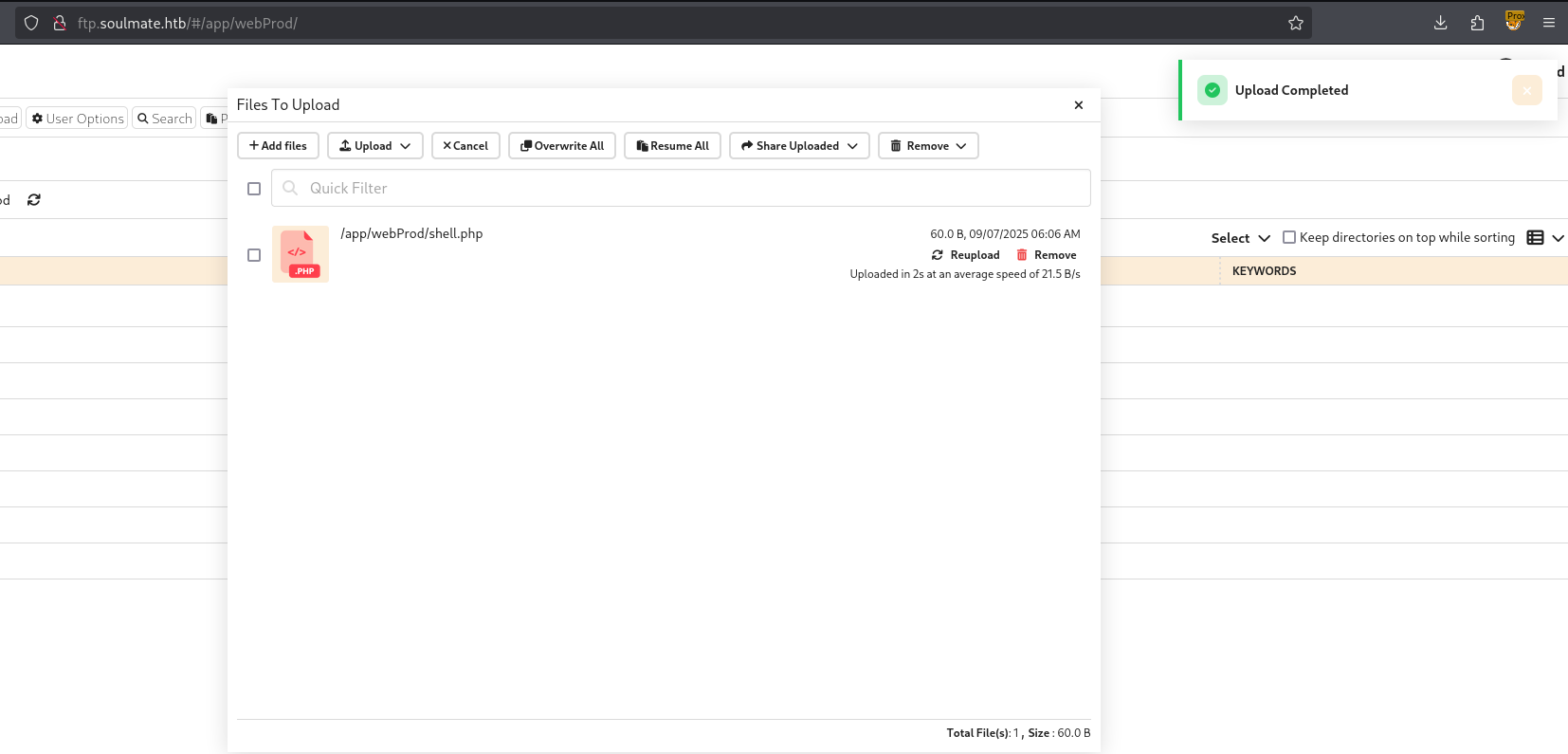
Task: Click the refresh icon in background page
Action: [34, 200]
